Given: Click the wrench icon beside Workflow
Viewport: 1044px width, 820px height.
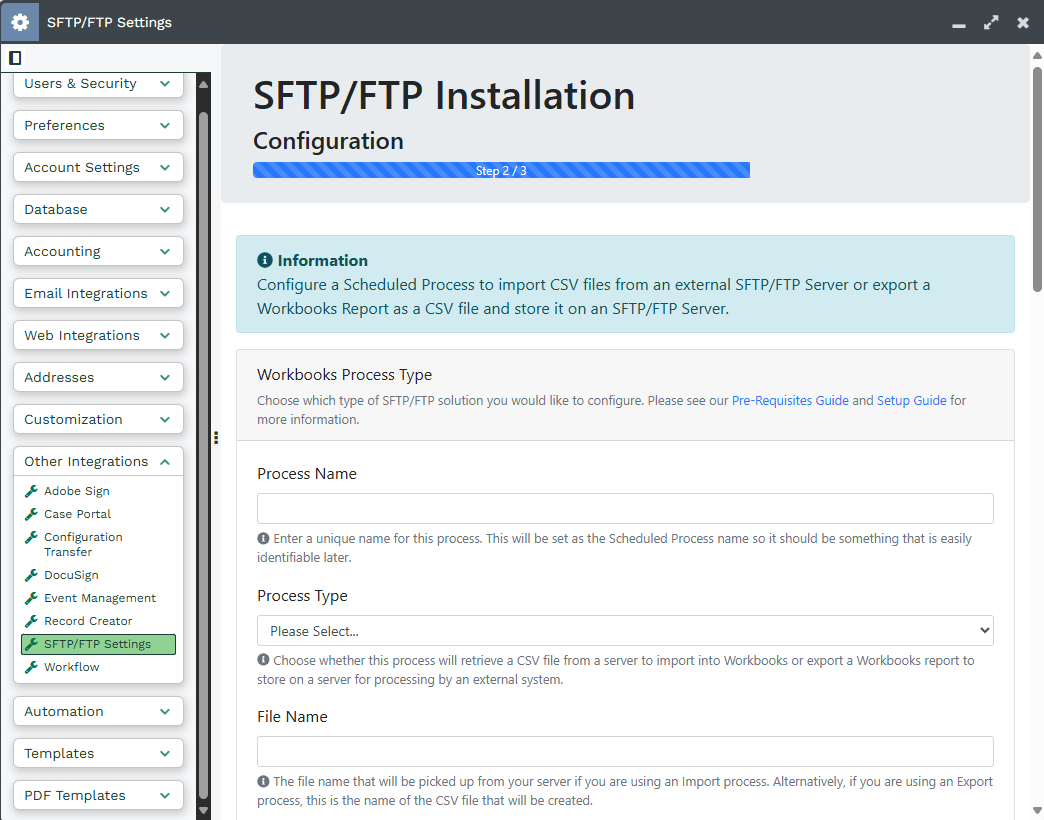Looking at the screenshot, I should [31, 667].
